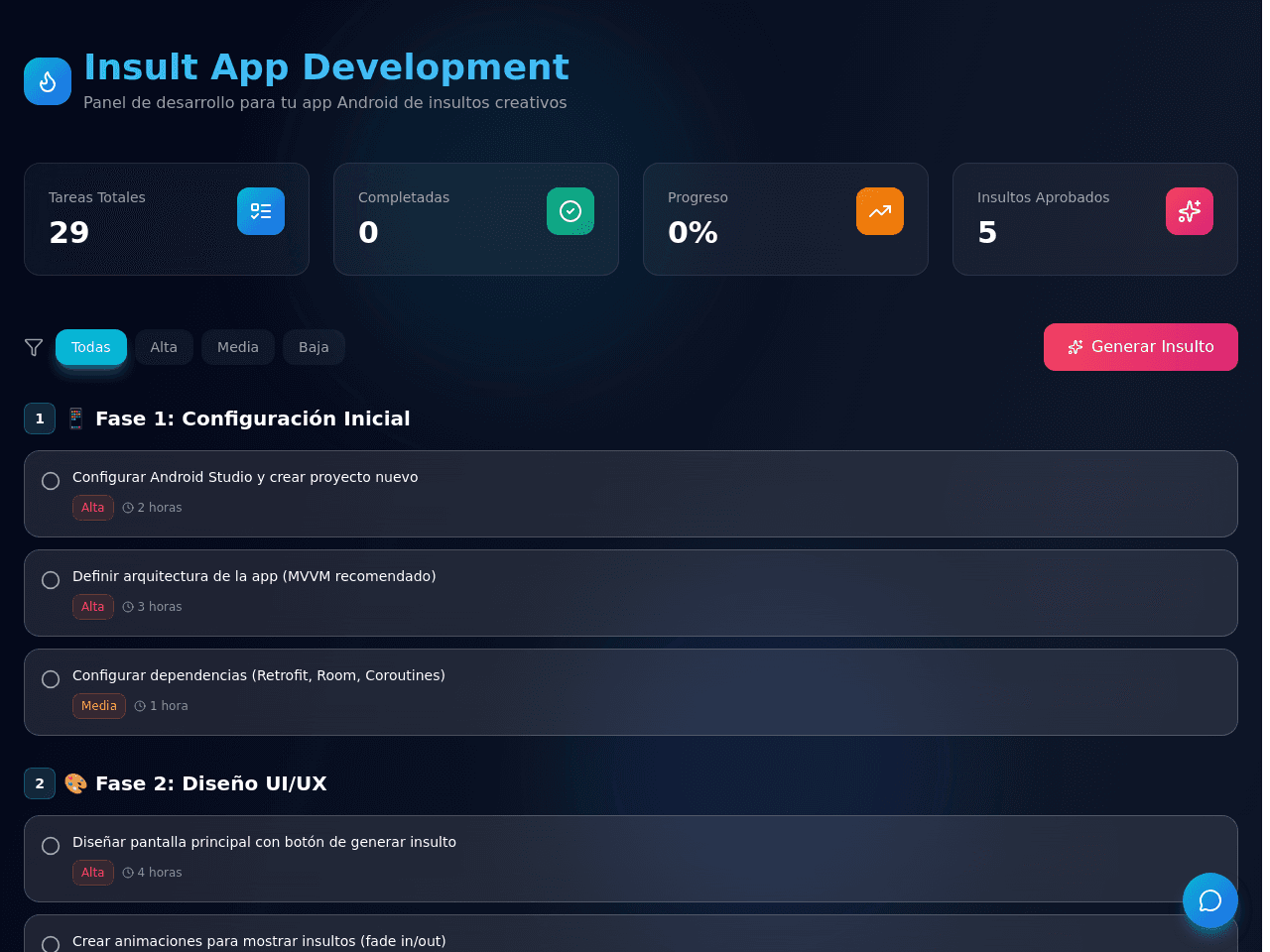Click the 'Panel de desarrollo' subtitle text
Screen dimensions: 1270x952
point(325,102)
